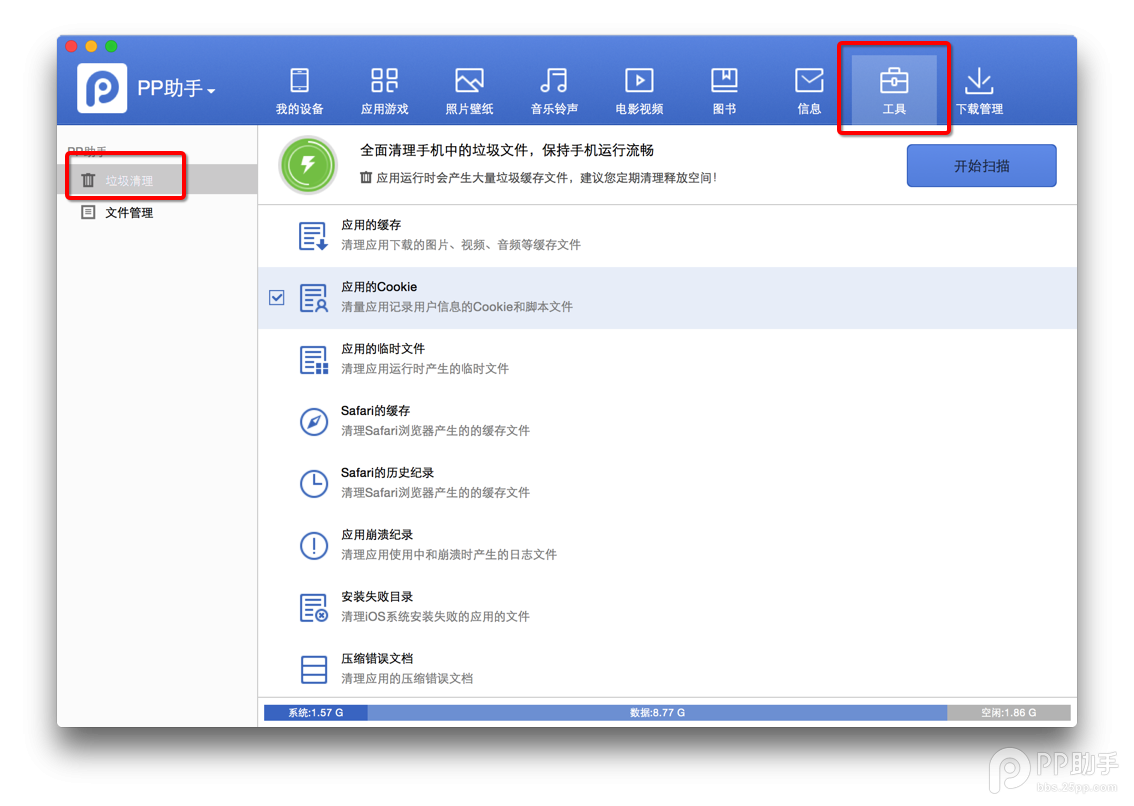The height and width of the screenshot is (806, 1134).
Task: Click description 清理iOS系统安装失败的应用的文件
Action: tap(435, 616)
